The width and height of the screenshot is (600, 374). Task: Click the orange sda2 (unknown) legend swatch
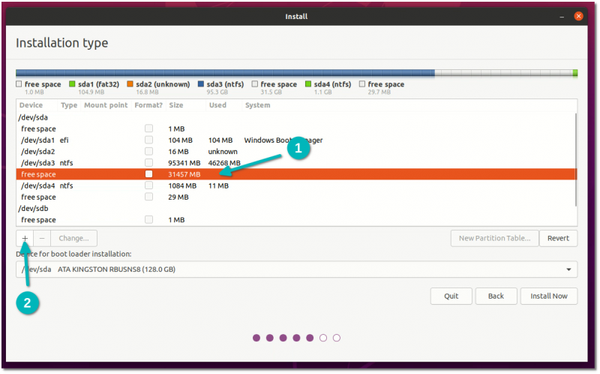[130, 84]
